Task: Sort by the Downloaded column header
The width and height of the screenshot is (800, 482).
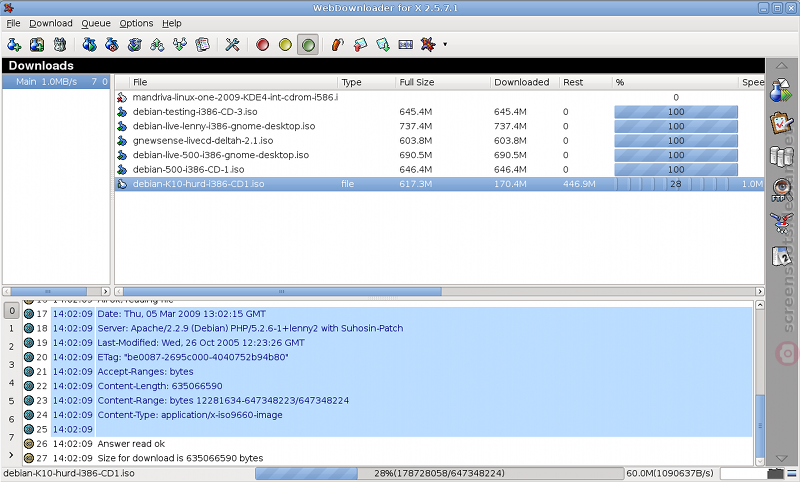Action: coord(524,82)
